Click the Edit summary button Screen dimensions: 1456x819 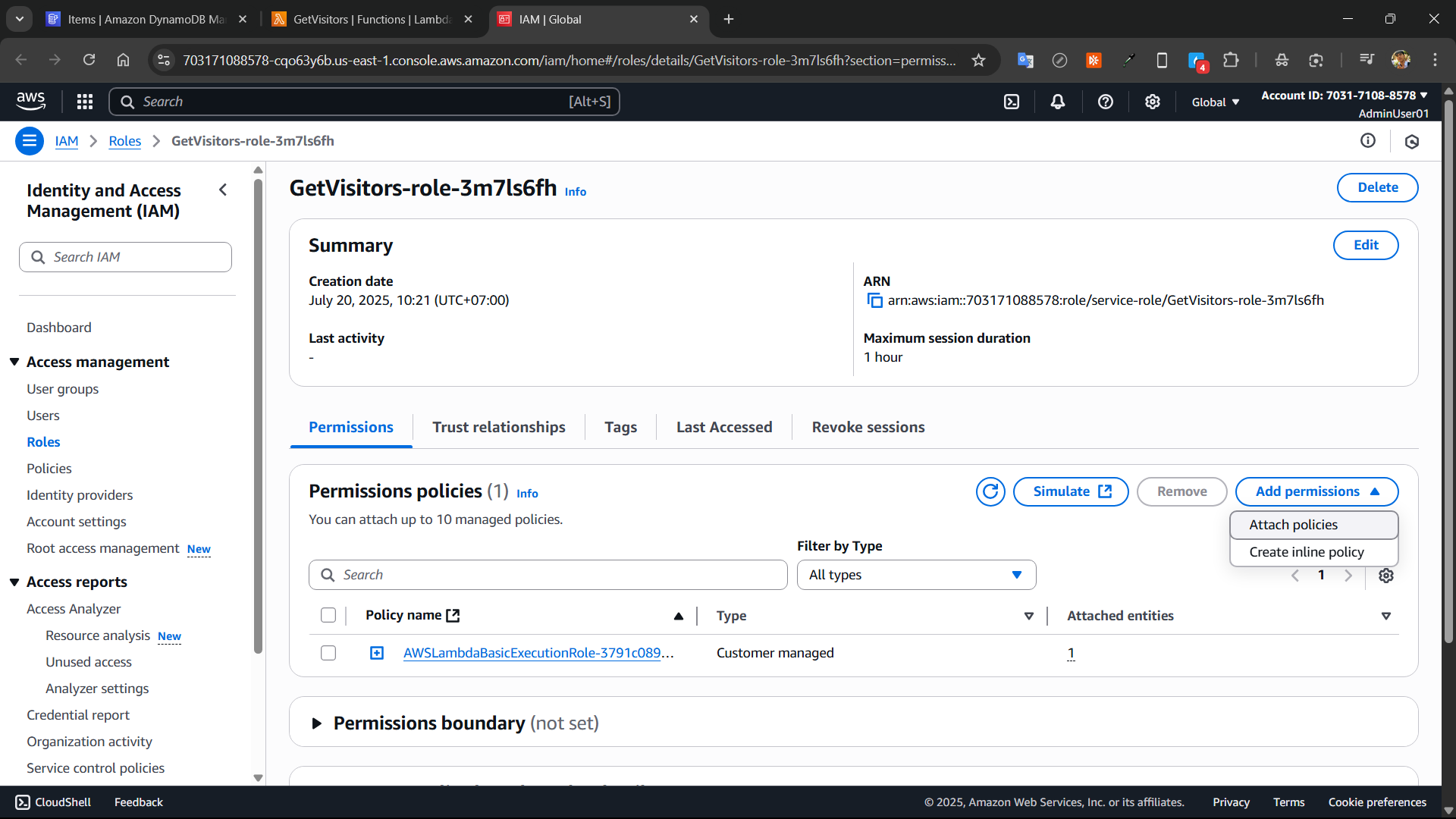1366,245
